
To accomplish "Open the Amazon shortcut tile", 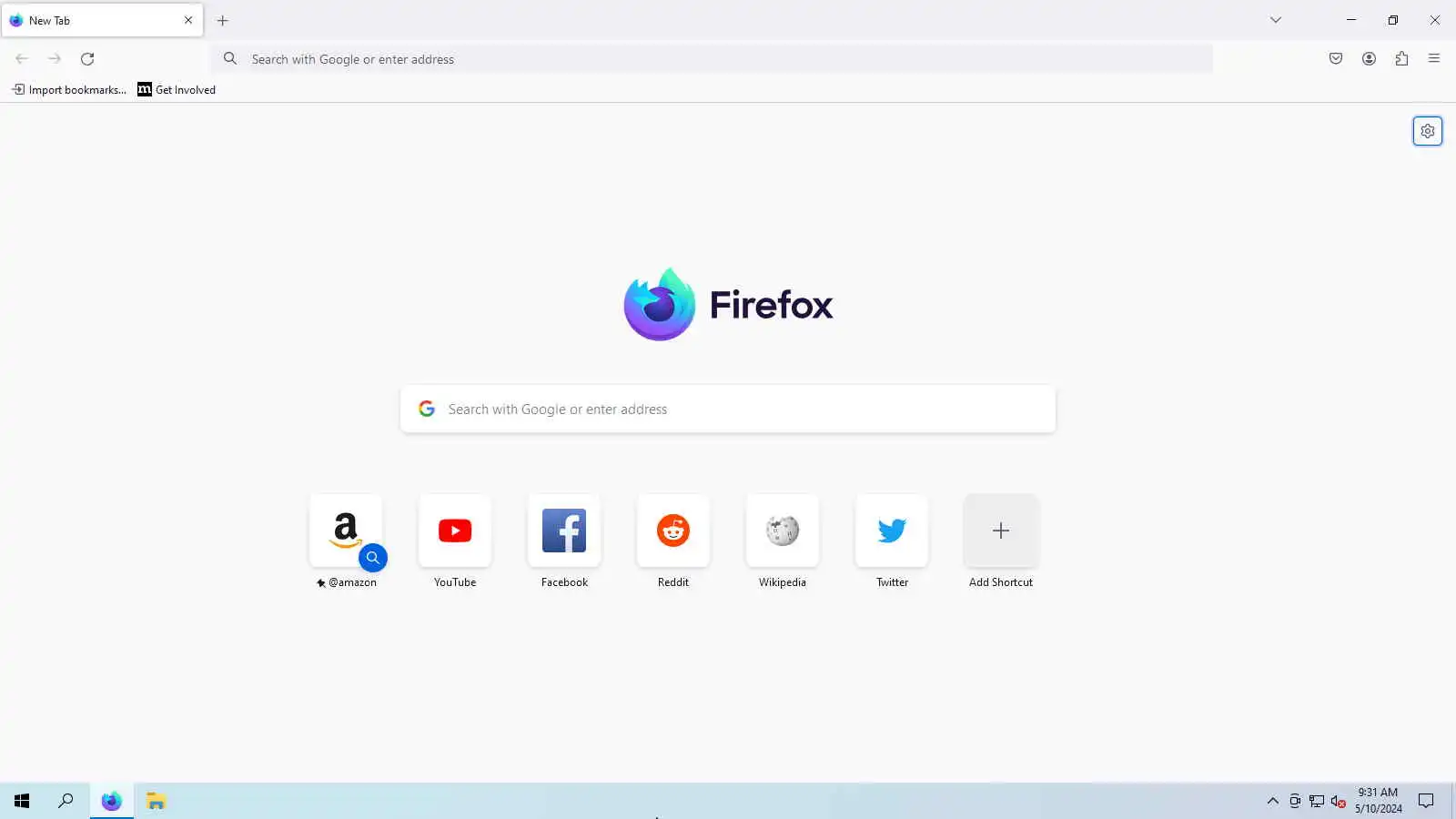I will click(x=346, y=531).
